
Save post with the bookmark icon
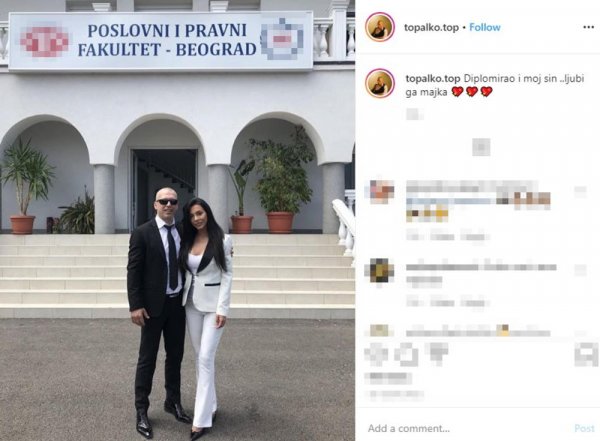tap(586, 354)
